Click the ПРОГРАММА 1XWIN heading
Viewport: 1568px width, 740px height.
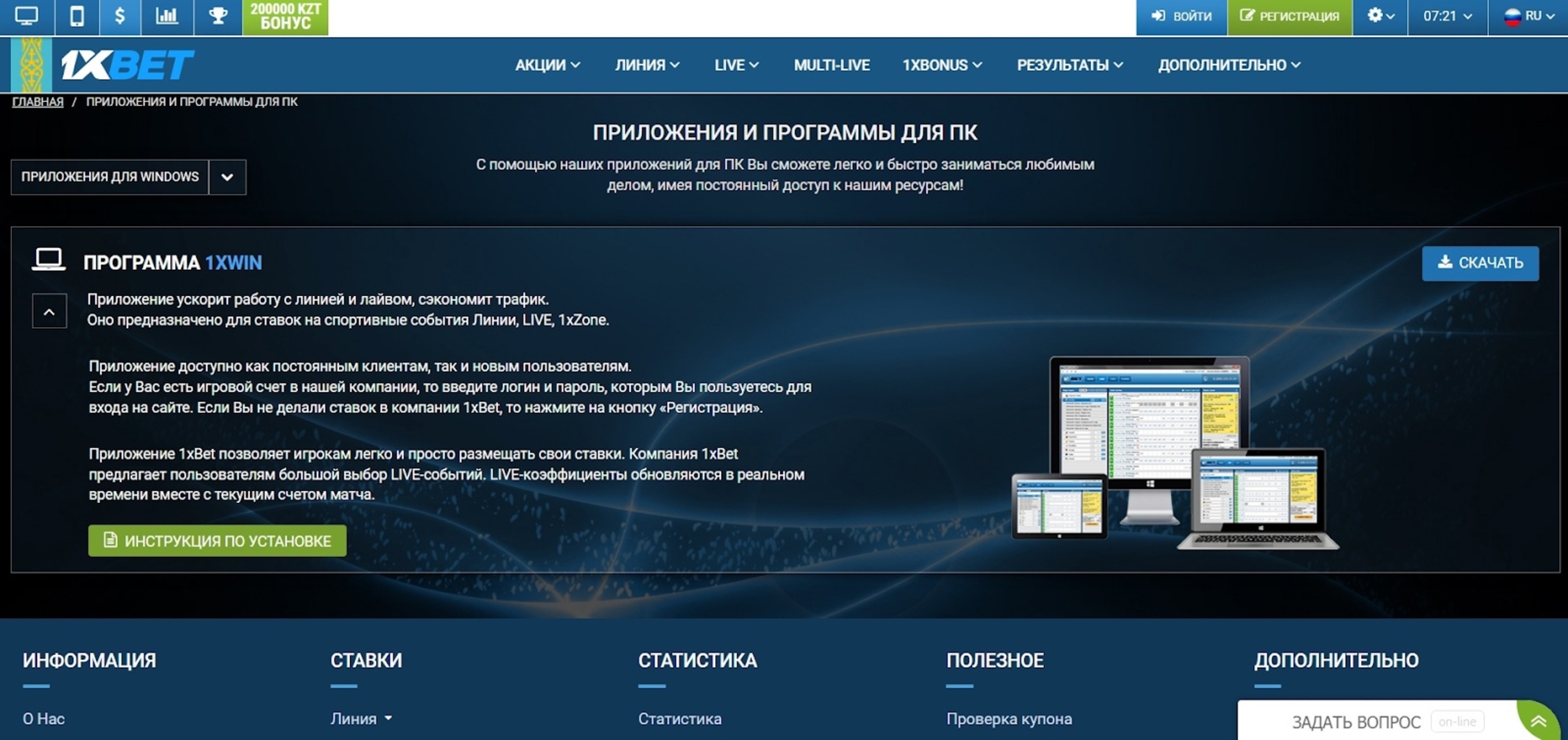[x=173, y=262]
